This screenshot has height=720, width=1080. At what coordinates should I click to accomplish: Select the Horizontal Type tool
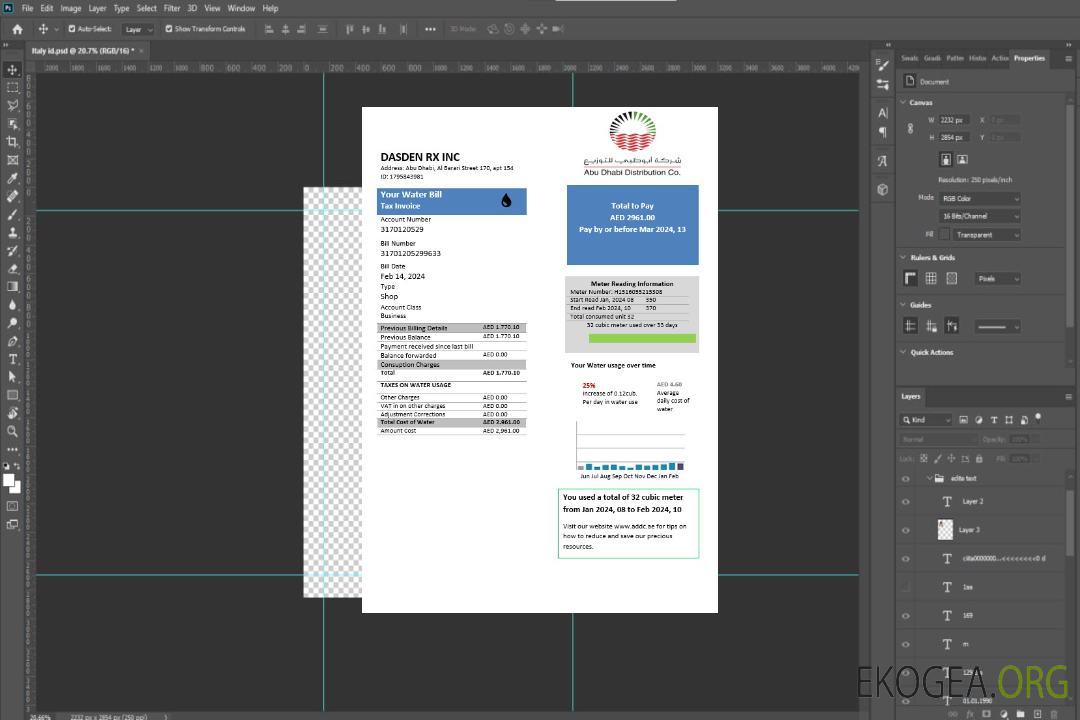pyautogui.click(x=13, y=359)
